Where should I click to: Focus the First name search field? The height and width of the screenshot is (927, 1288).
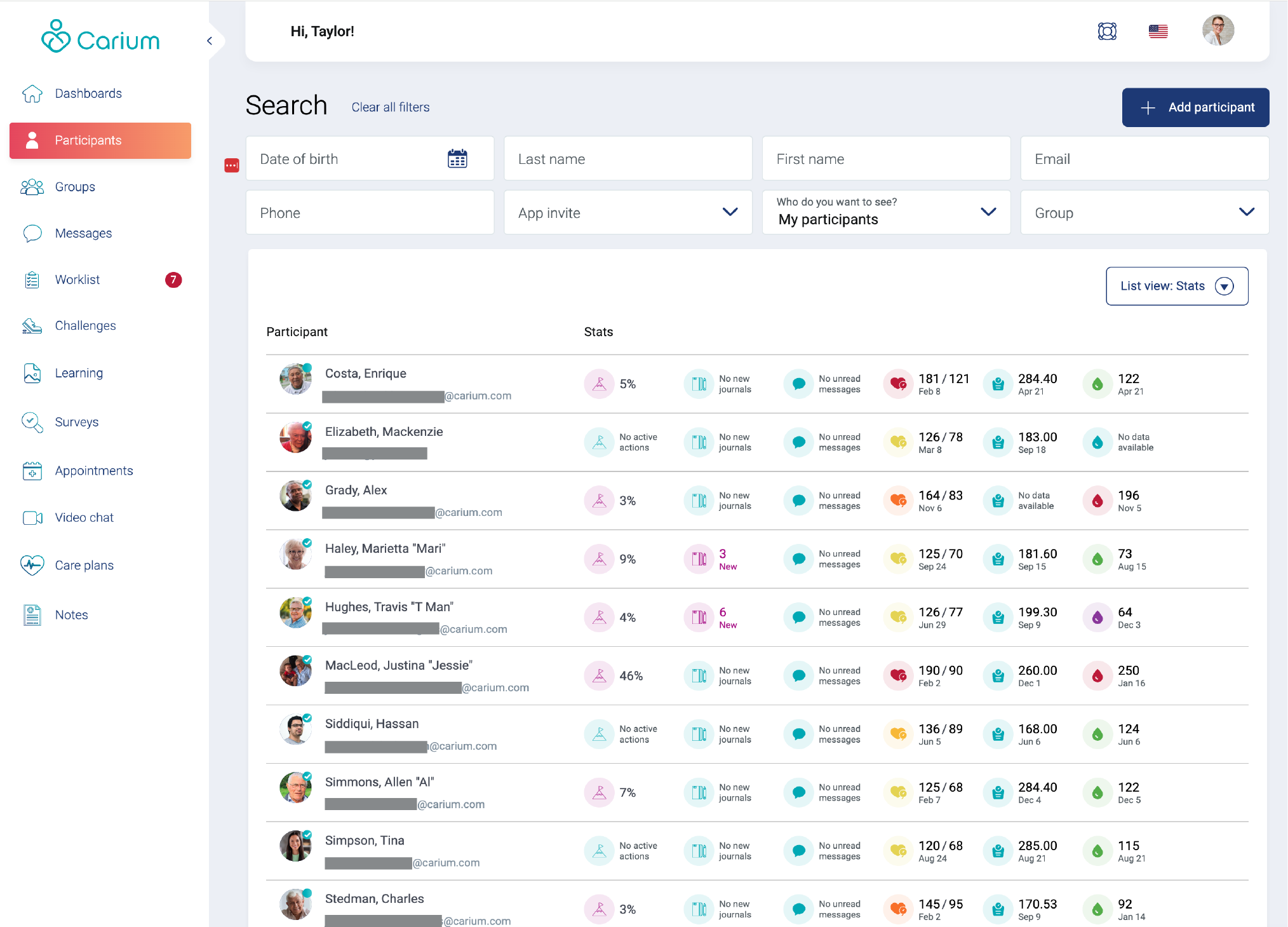click(x=886, y=159)
